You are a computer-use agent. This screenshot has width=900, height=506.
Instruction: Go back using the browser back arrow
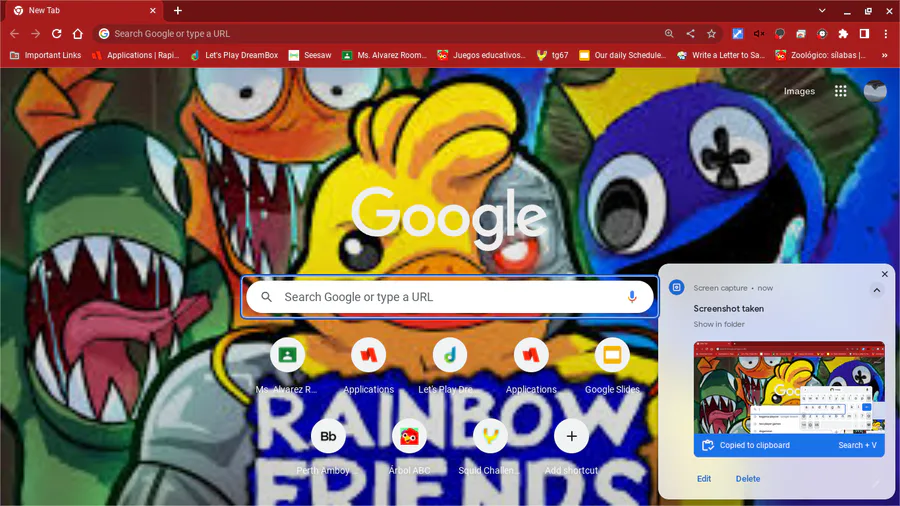(x=14, y=34)
